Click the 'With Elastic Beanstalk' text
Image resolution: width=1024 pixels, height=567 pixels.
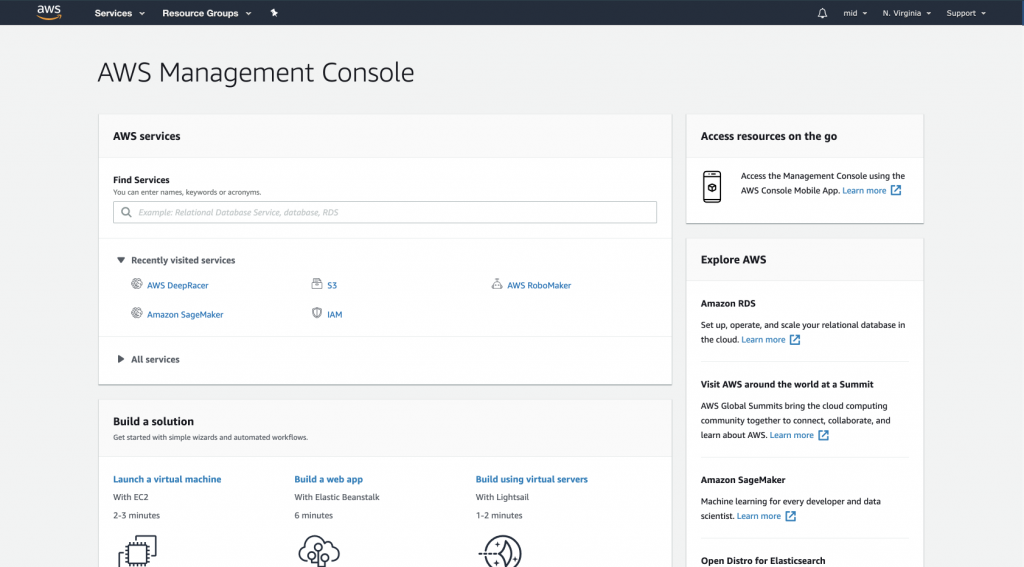pyautogui.click(x=336, y=497)
